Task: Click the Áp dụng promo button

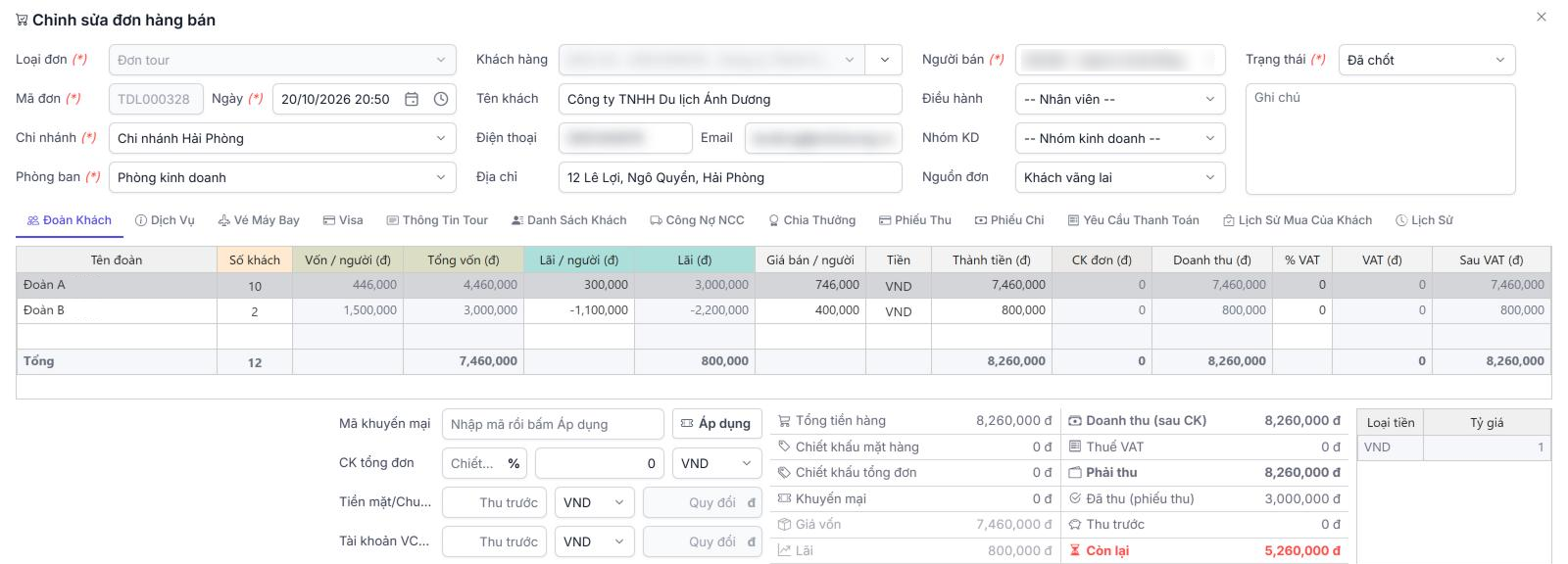Action: [716, 424]
